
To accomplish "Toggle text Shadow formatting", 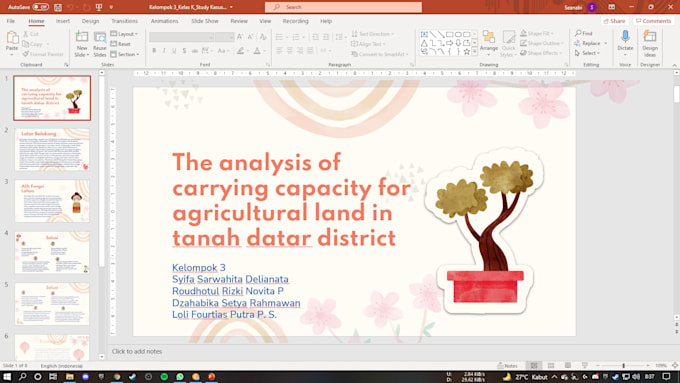I will (x=184, y=51).
